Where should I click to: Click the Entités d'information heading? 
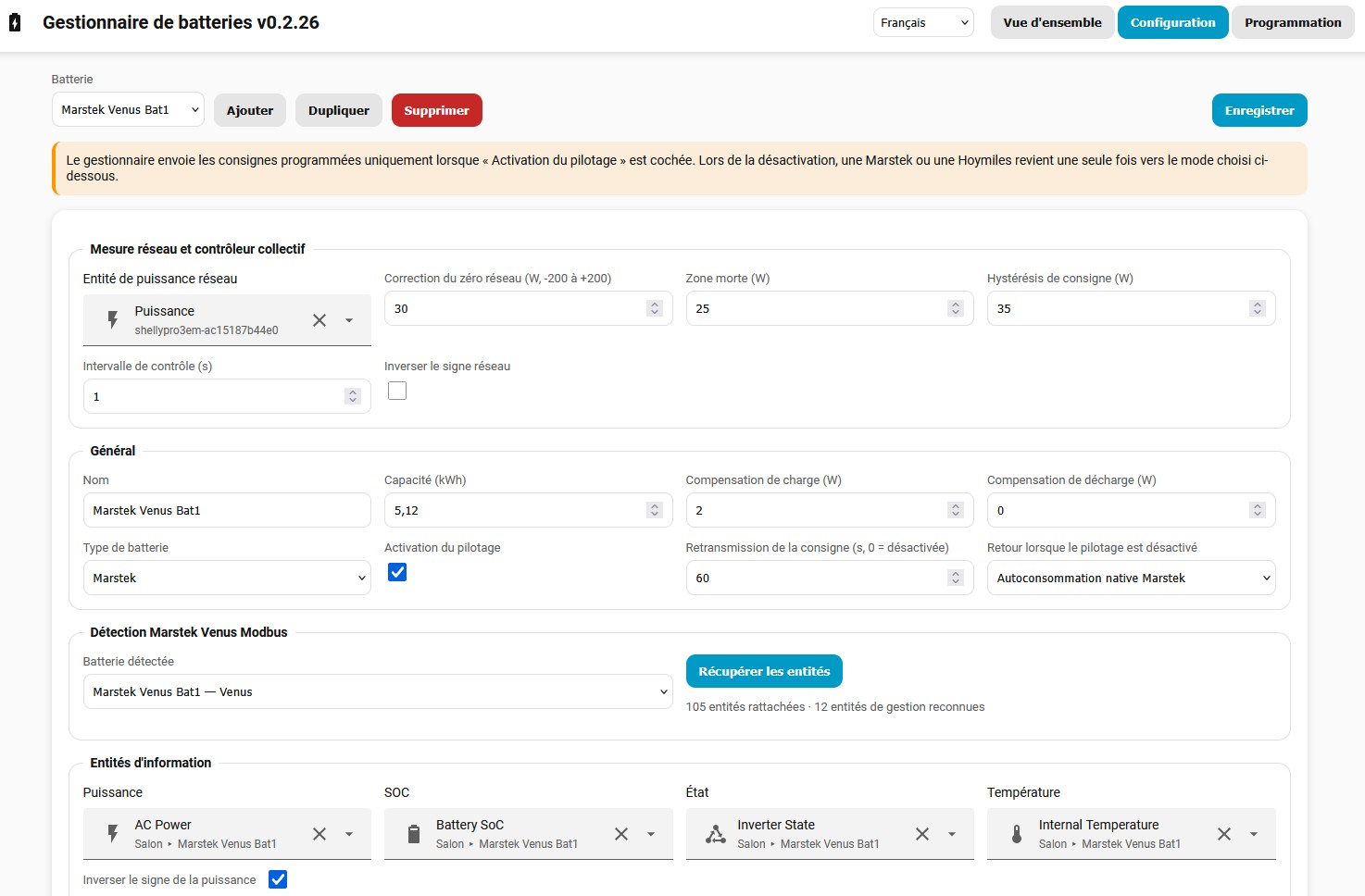[151, 763]
